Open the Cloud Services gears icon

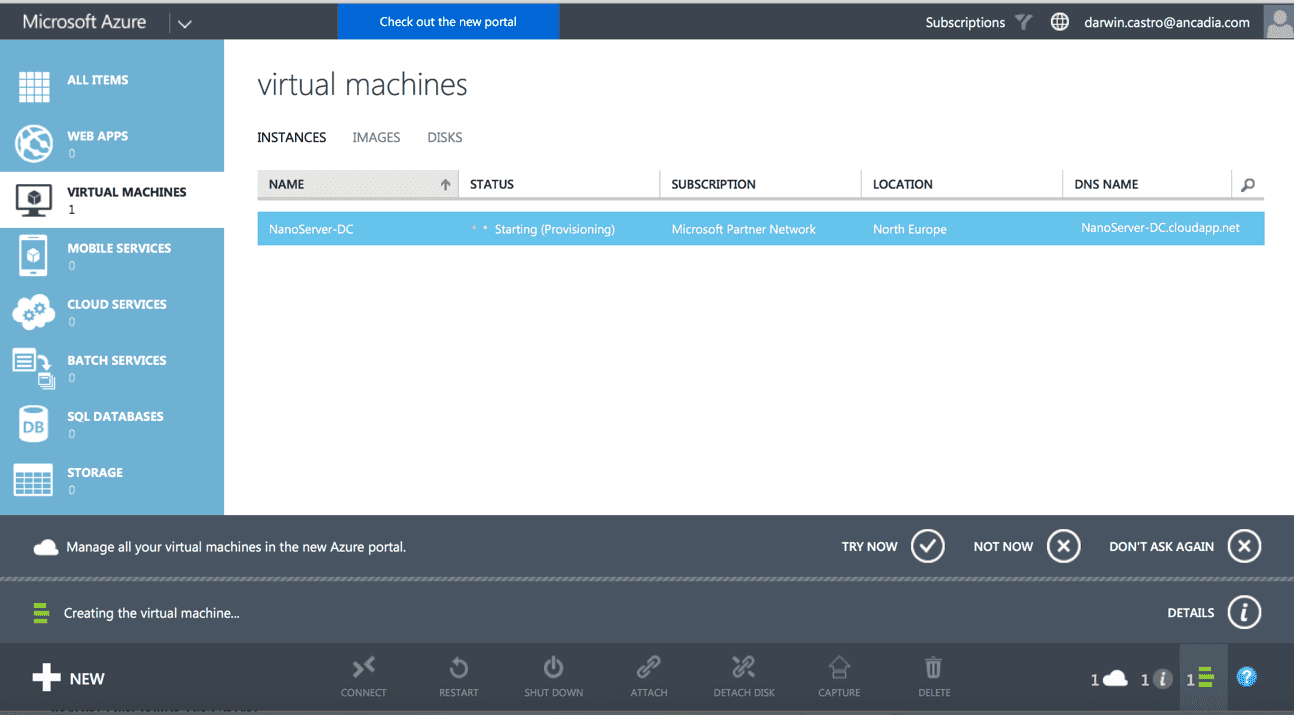(x=33, y=312)
